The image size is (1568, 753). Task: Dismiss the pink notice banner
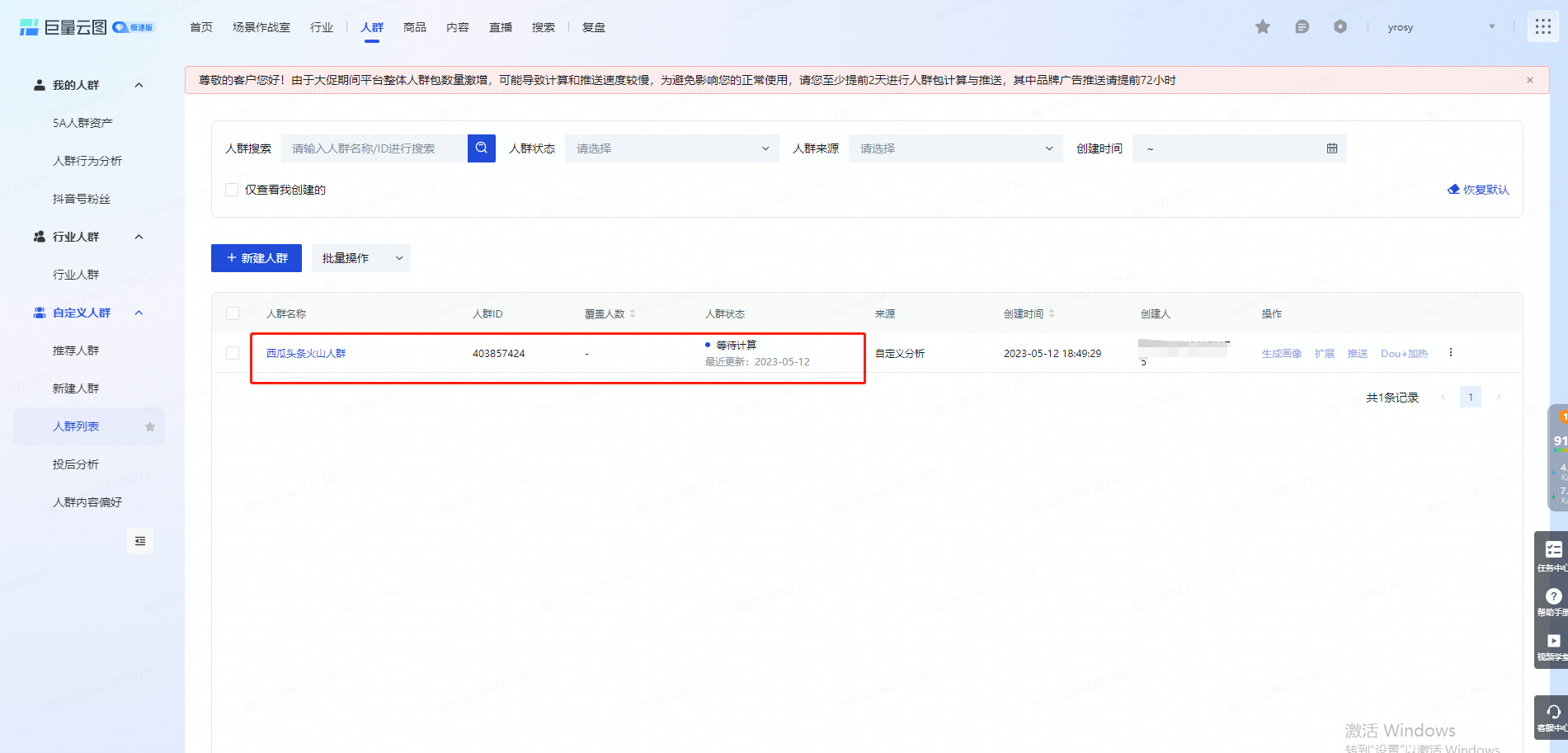(1529, 80)
